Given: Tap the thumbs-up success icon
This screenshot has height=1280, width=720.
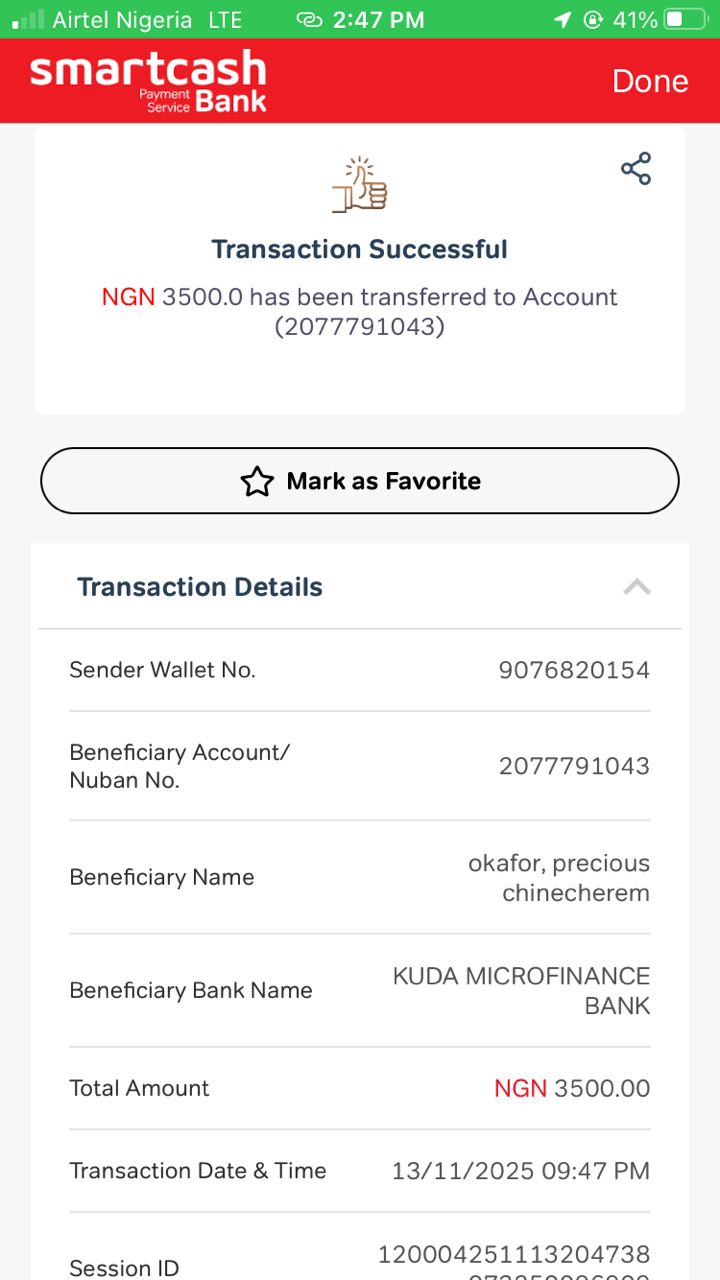Looking at the screenshot, I should click(360, 185).
